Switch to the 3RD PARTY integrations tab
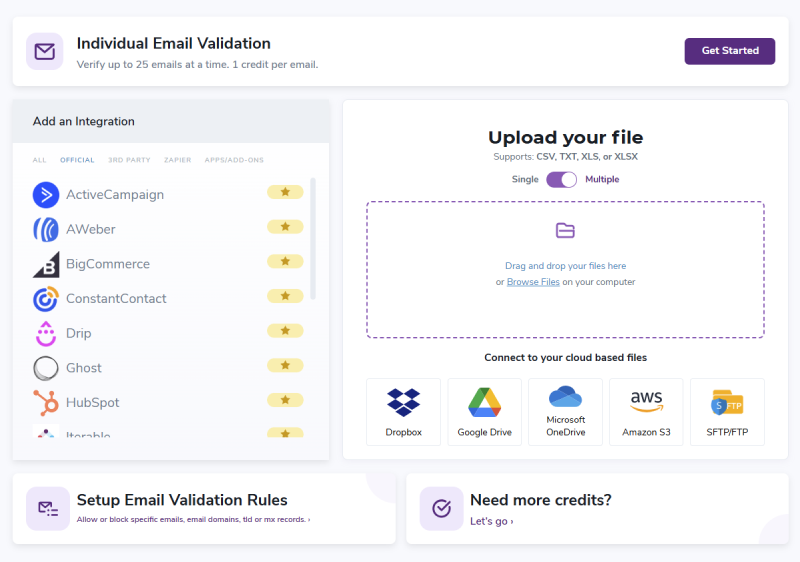800x562 pixels. 129,160
